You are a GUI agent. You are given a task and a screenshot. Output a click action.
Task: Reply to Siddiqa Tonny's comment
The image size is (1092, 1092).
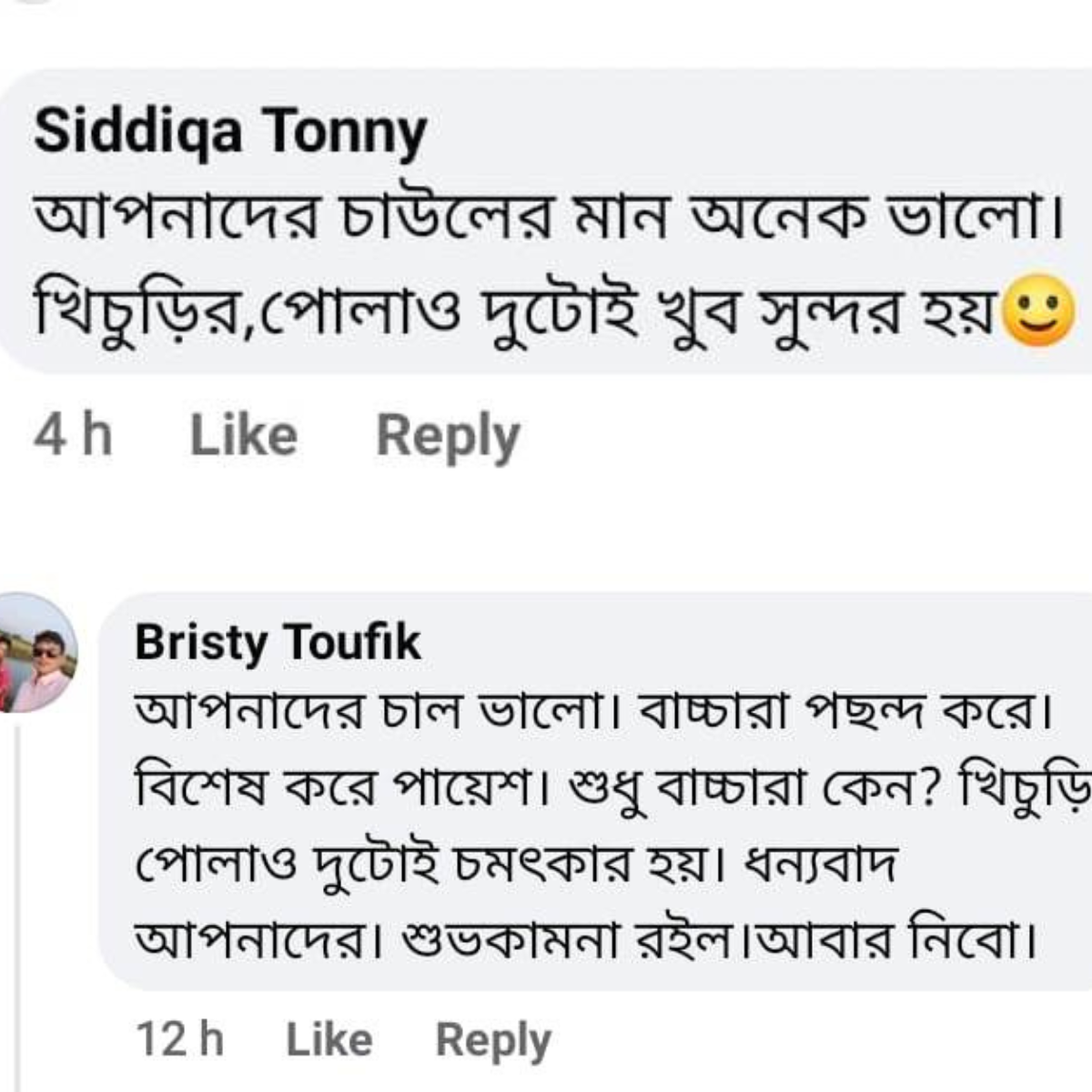(448, 435)
